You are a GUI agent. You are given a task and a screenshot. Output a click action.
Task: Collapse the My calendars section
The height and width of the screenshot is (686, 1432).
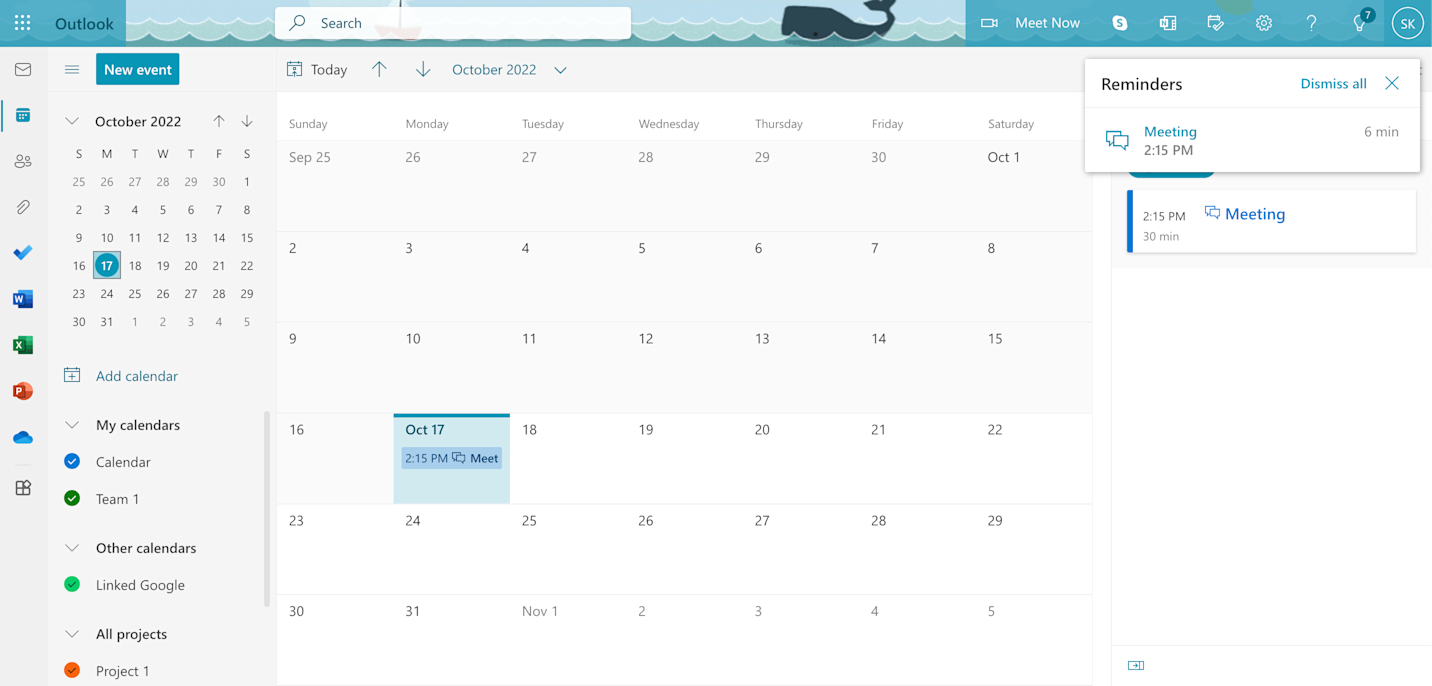[72, 425]
